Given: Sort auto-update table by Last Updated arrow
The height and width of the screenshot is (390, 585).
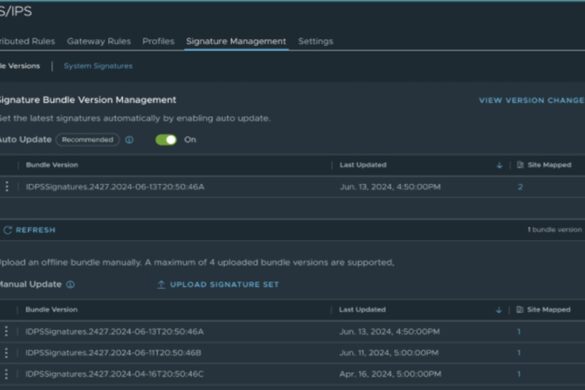Looking at the screenshot, I should coord(500,165).
